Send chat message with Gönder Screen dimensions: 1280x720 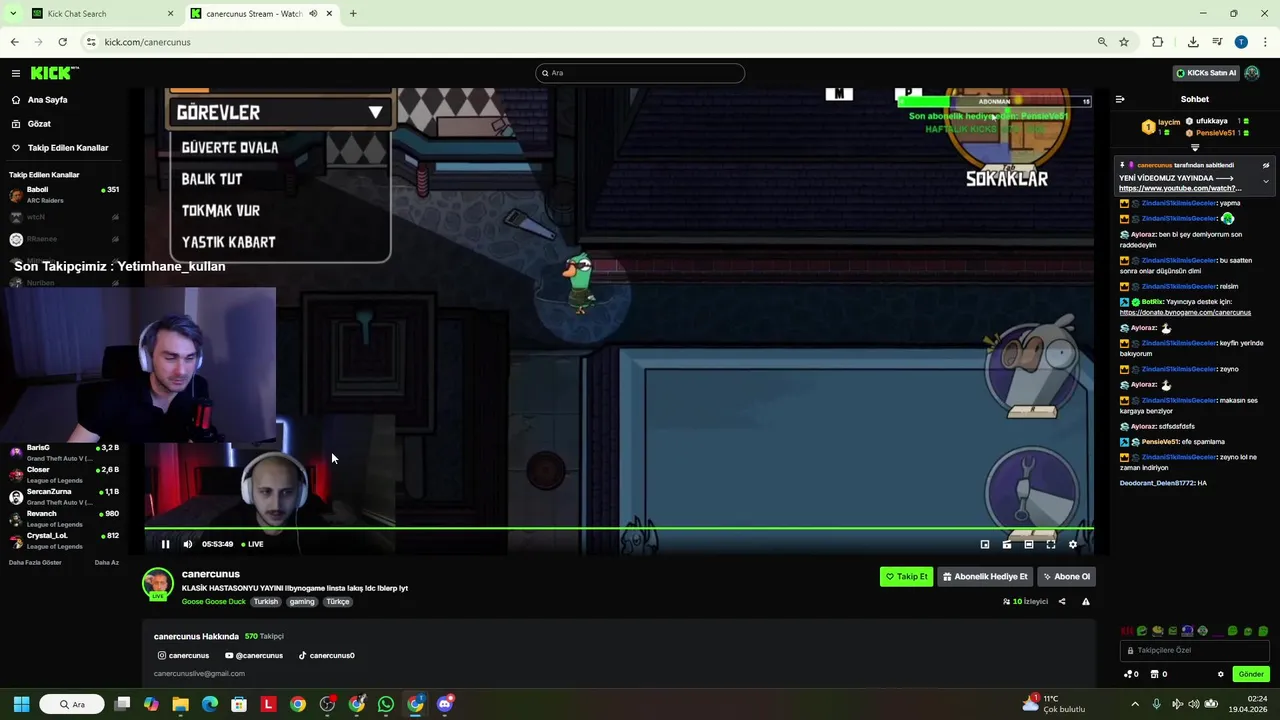pos(1251,674)
